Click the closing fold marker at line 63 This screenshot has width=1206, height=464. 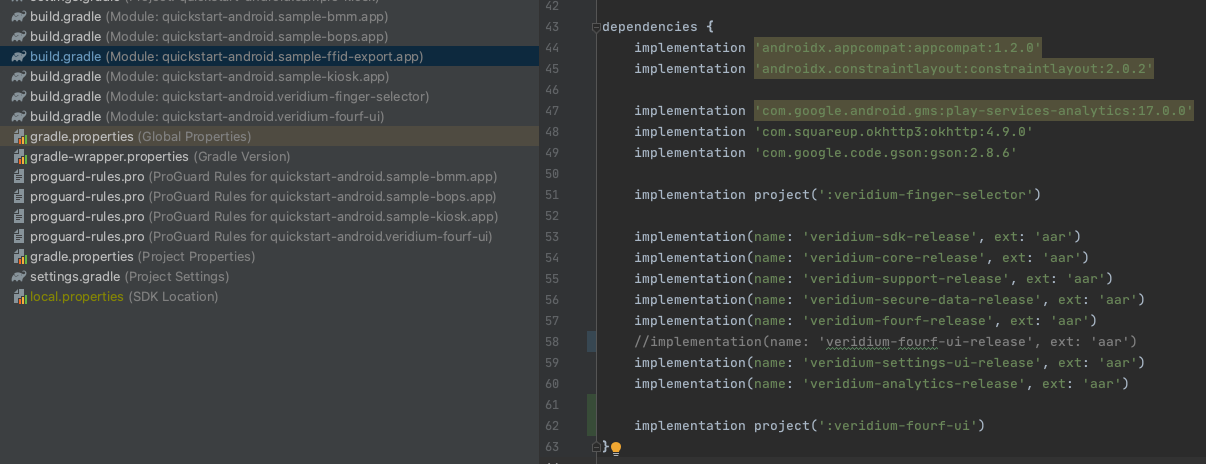tap(596, 446)
